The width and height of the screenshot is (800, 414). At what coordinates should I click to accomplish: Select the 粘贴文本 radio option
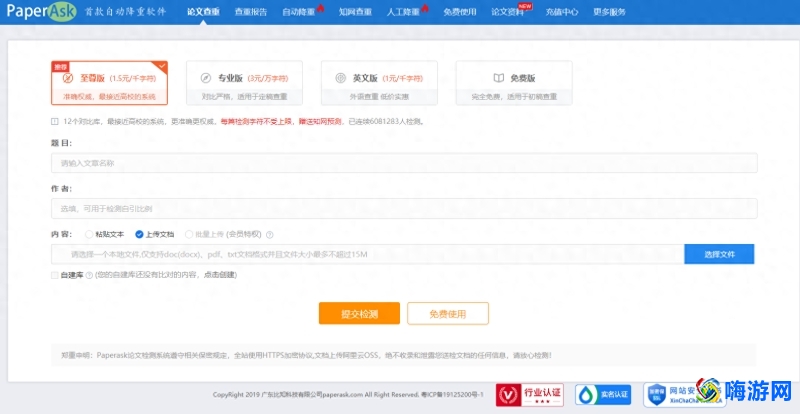coord(89,234)
